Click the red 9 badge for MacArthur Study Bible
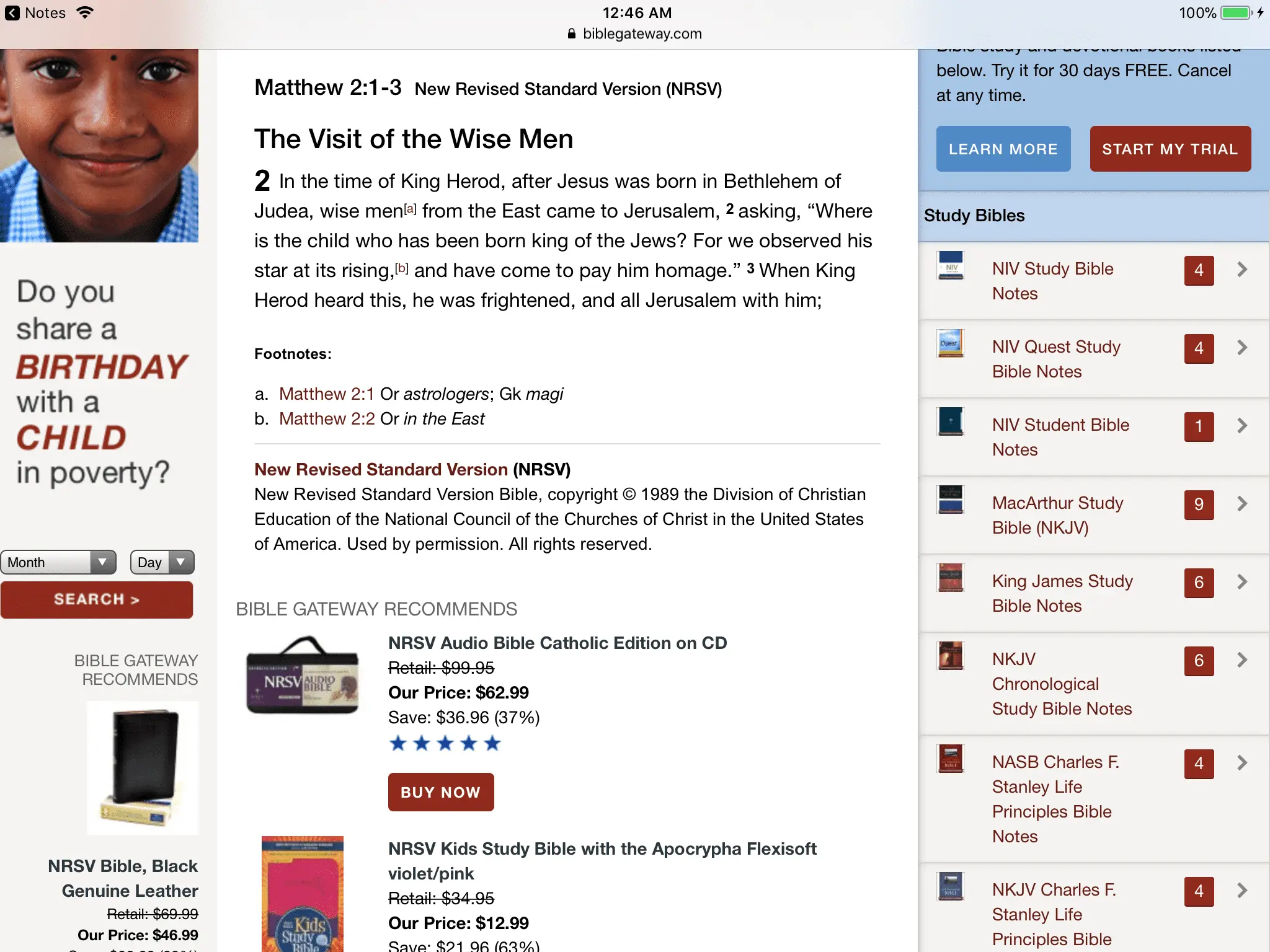Viewport: 1270px width, 952px height. 1199,504
